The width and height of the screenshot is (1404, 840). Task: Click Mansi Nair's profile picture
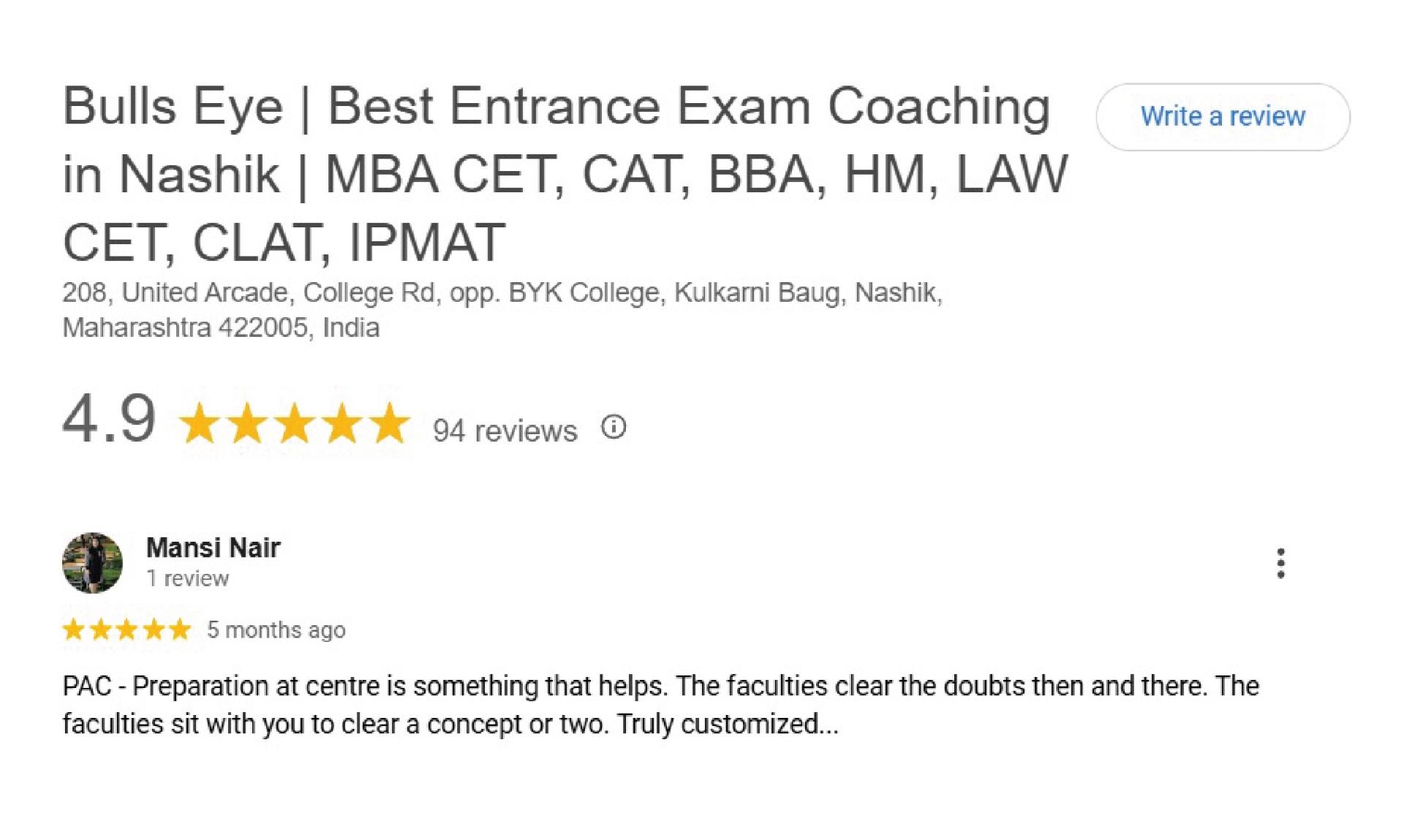(92, 563)
